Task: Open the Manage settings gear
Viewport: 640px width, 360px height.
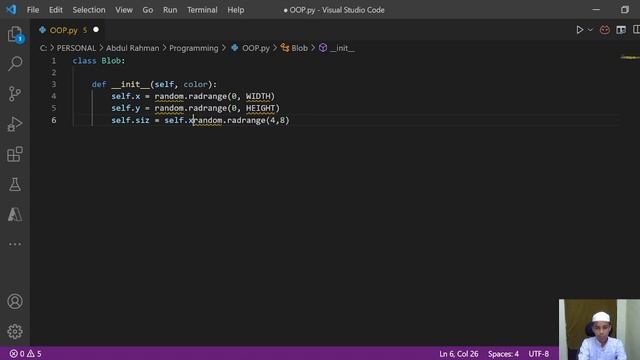Action: point(15,331)
